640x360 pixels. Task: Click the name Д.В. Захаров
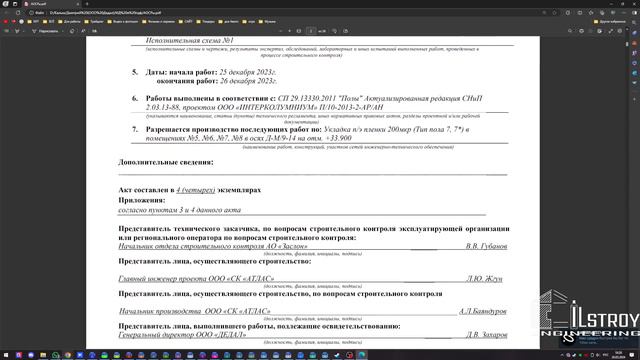487,335
